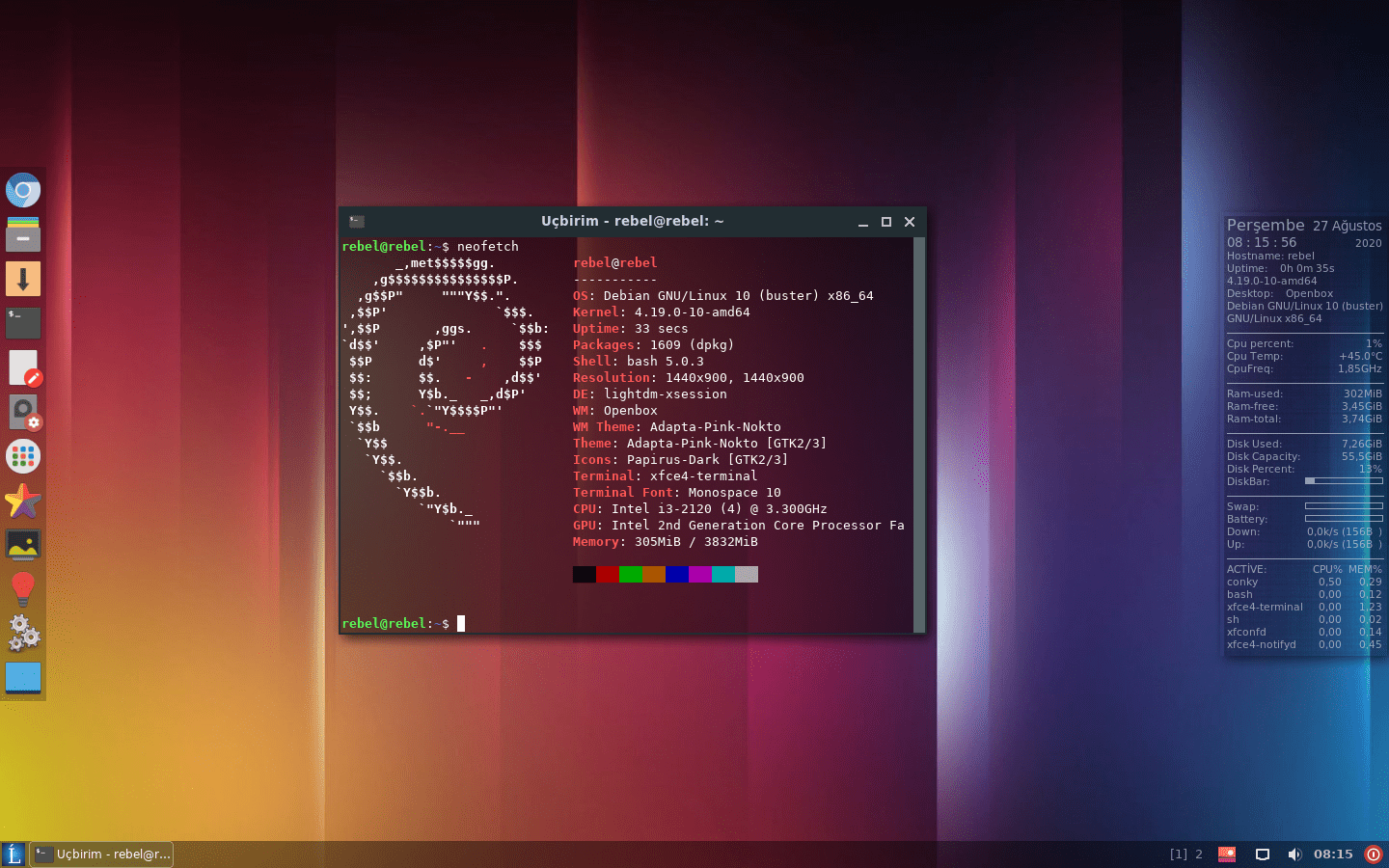The image size is (1389, 868).
Task: Click the 'Ram-used:' row in Conky
Action: [x=1304, y=394]
